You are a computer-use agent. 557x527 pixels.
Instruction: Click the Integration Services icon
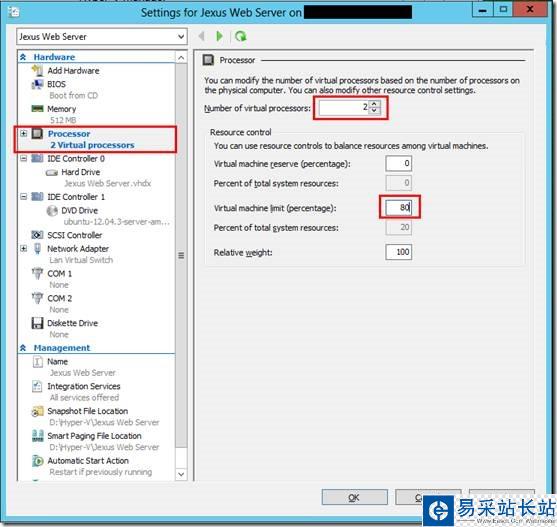click(37, 386)
